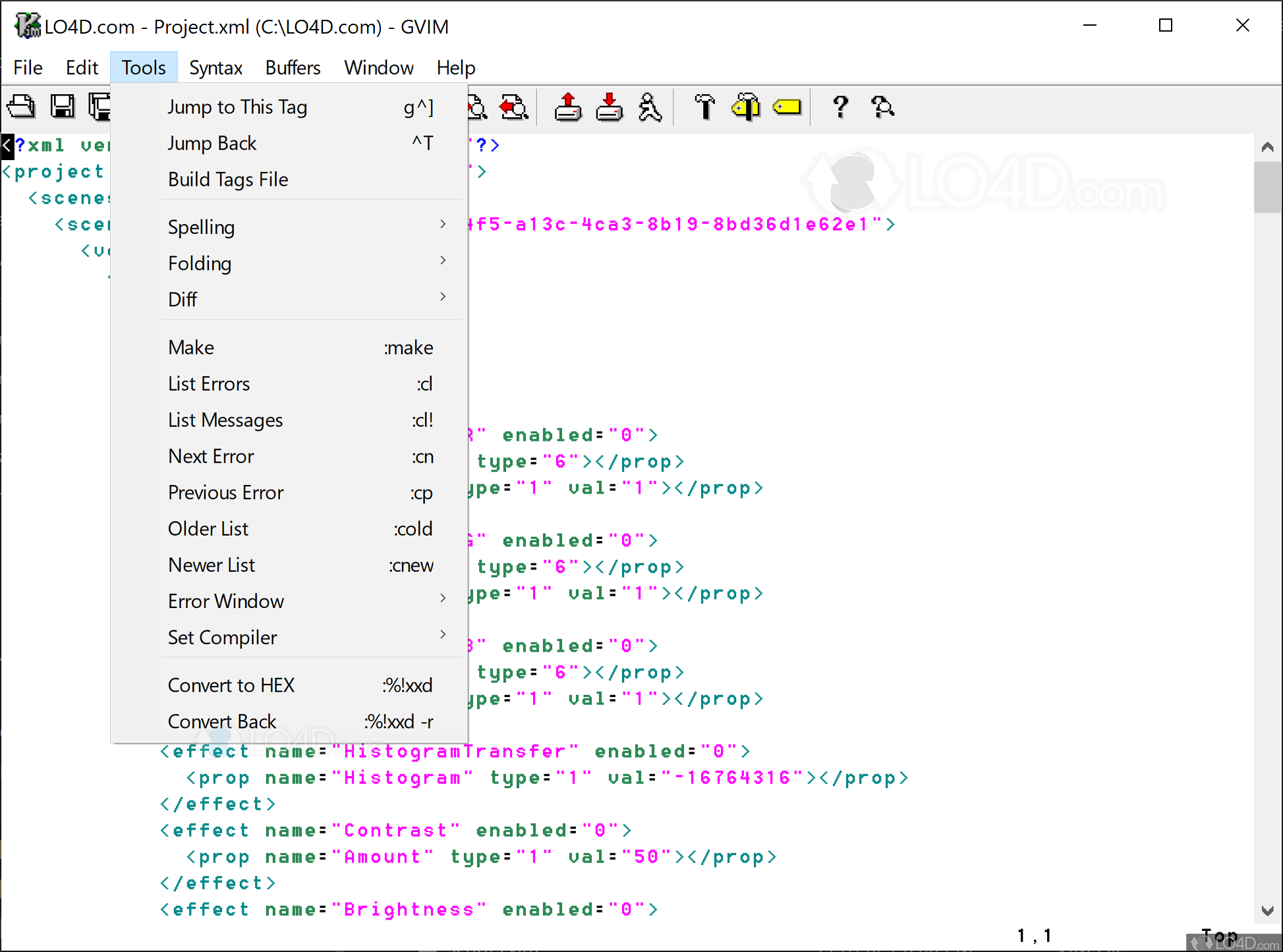Open the Syntax menu
Screen dimensions: 1283x952
pos(215,67)
